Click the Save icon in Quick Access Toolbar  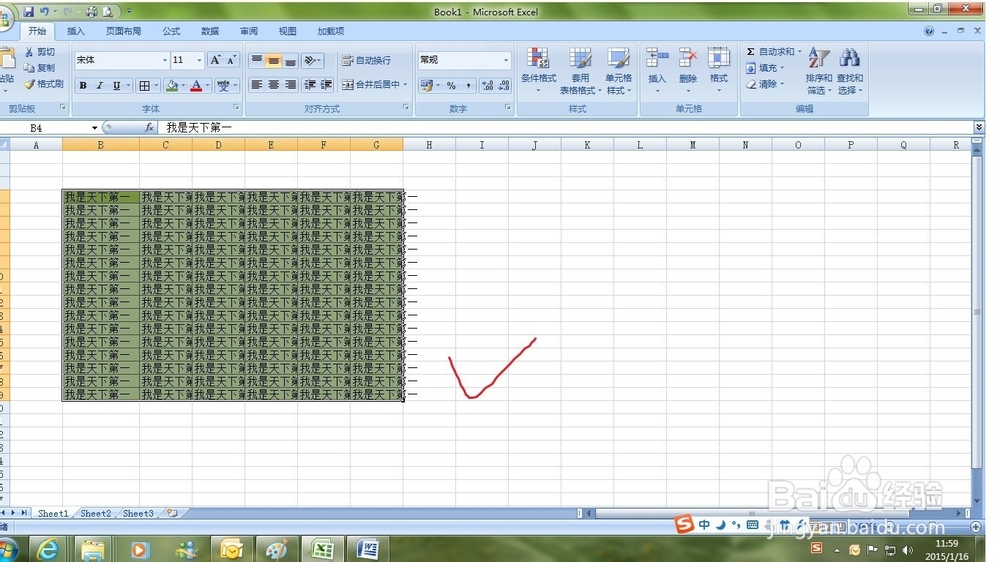point(29,11)
